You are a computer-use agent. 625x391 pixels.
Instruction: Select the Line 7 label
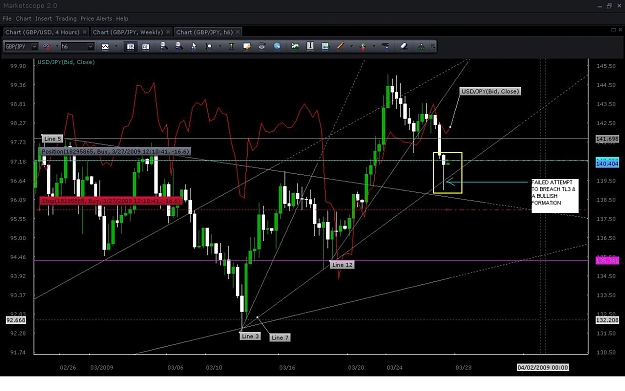pos(279,338)
